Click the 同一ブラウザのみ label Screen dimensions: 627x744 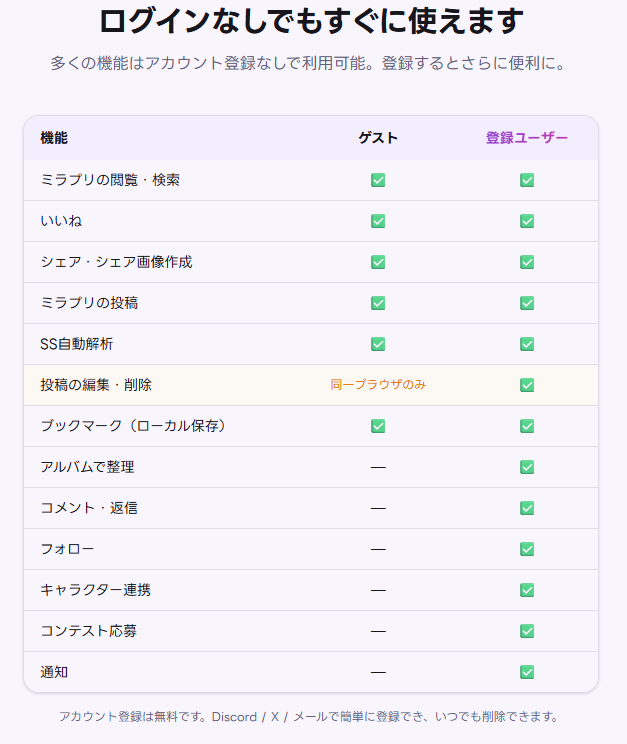pyautogui.click(x=378, y=385)
